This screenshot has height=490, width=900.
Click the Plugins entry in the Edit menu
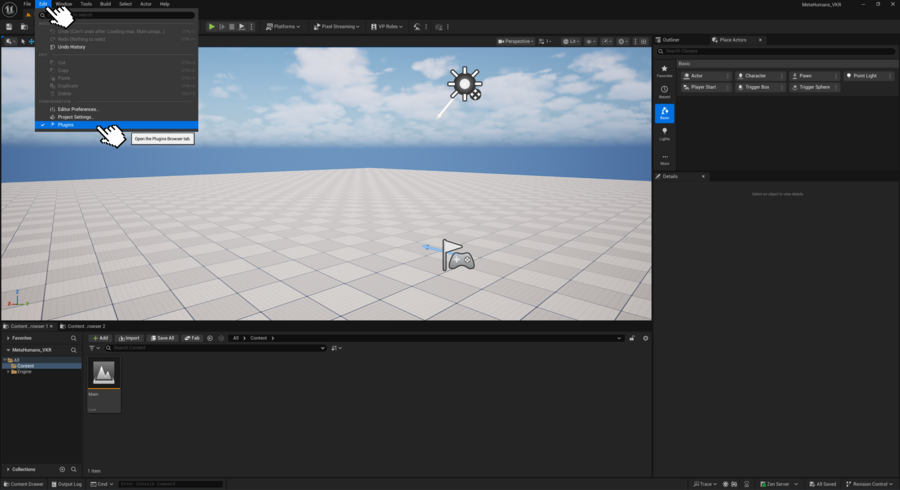tap(65, 125)
